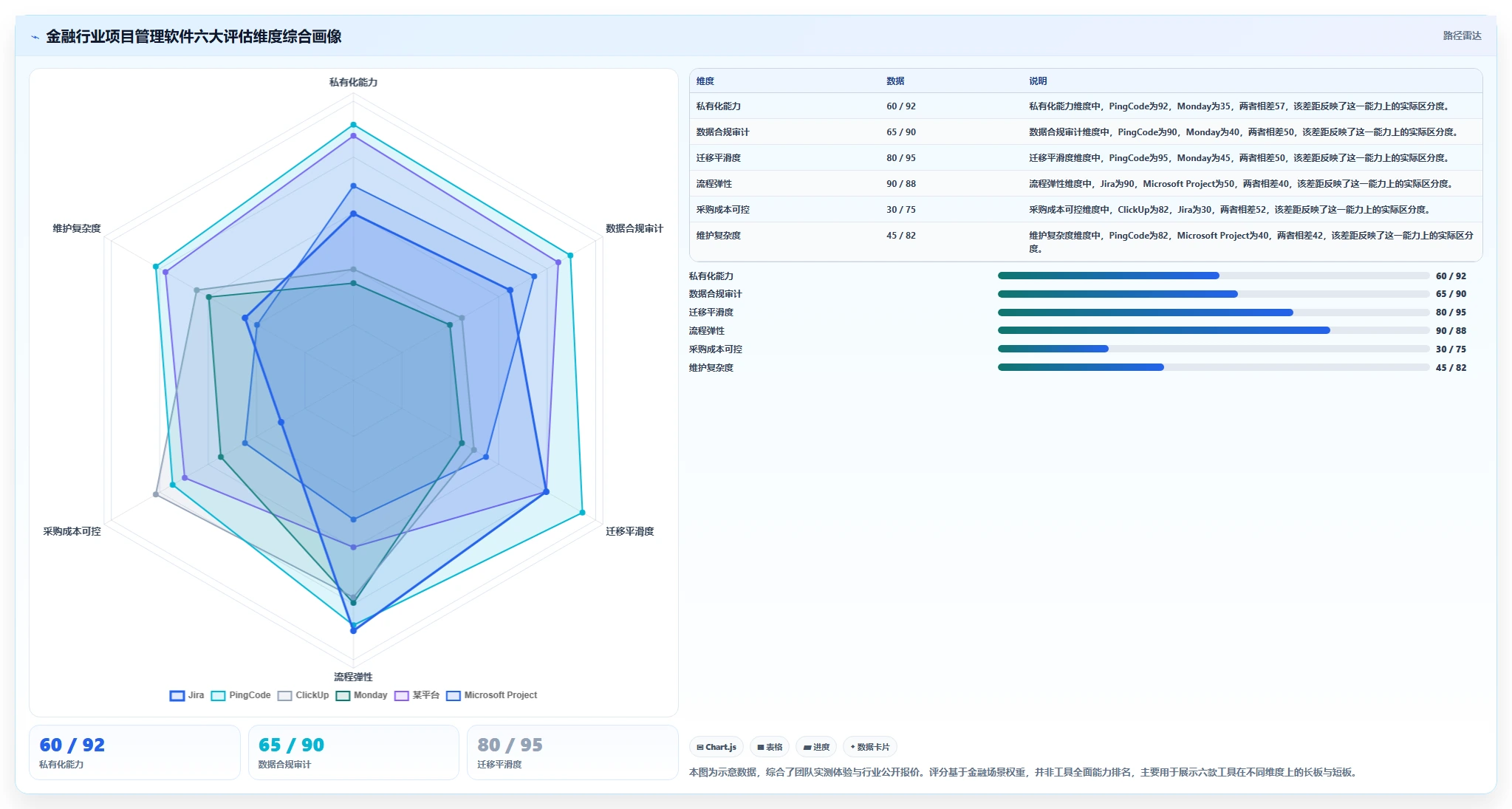Click the 表格 tag chip
1512x809 pixels.
(x=770, y=747)
